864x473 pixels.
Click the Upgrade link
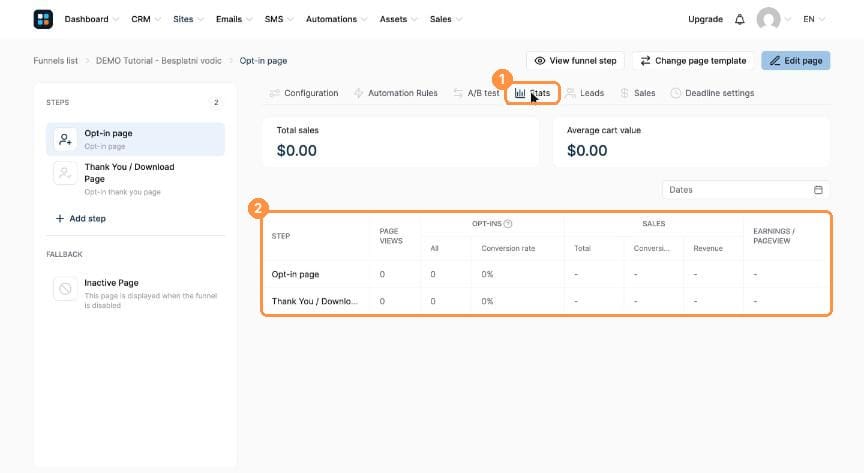pos(705,19)
